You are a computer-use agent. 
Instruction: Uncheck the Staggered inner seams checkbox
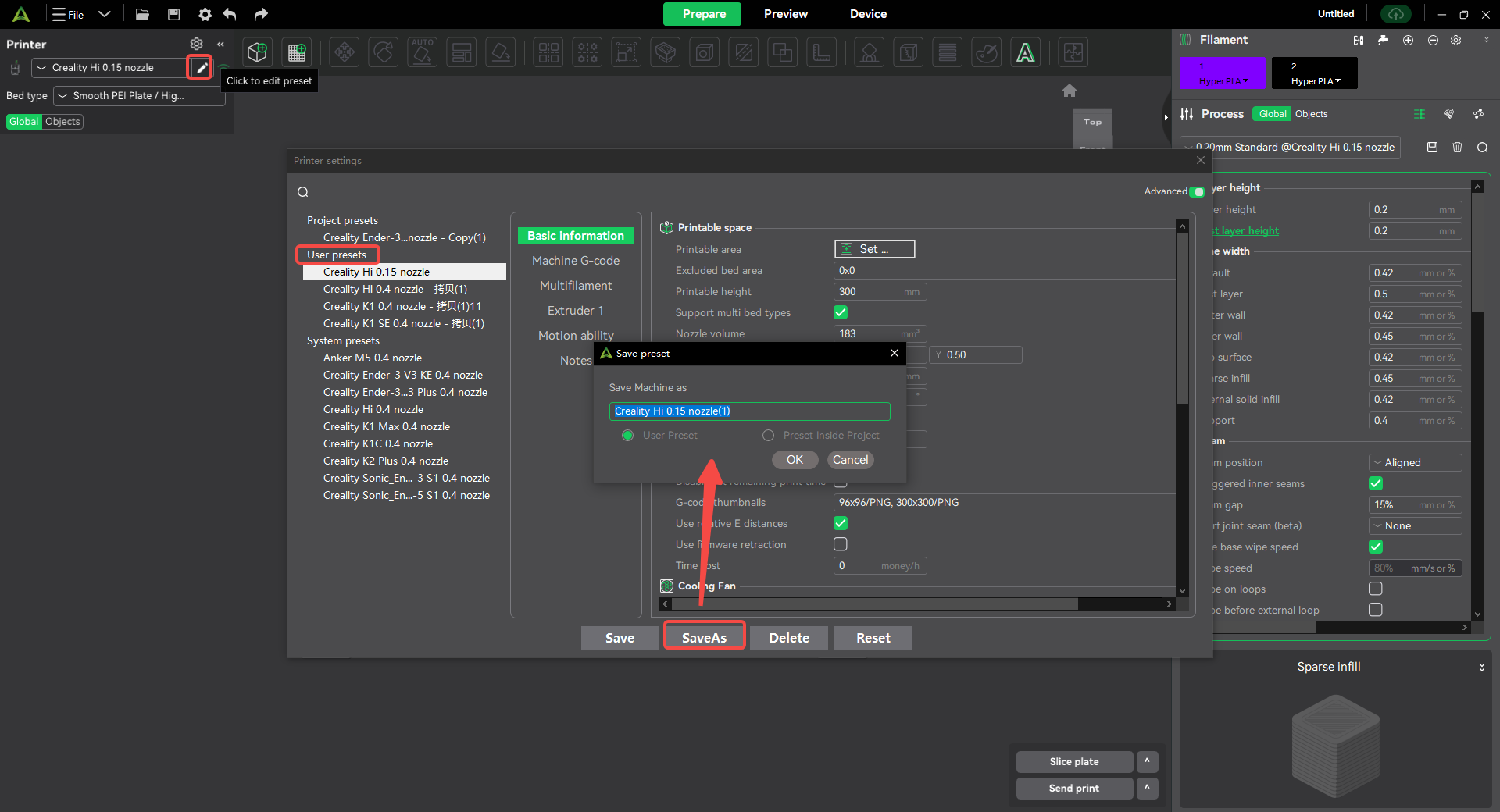(1376, 483)
